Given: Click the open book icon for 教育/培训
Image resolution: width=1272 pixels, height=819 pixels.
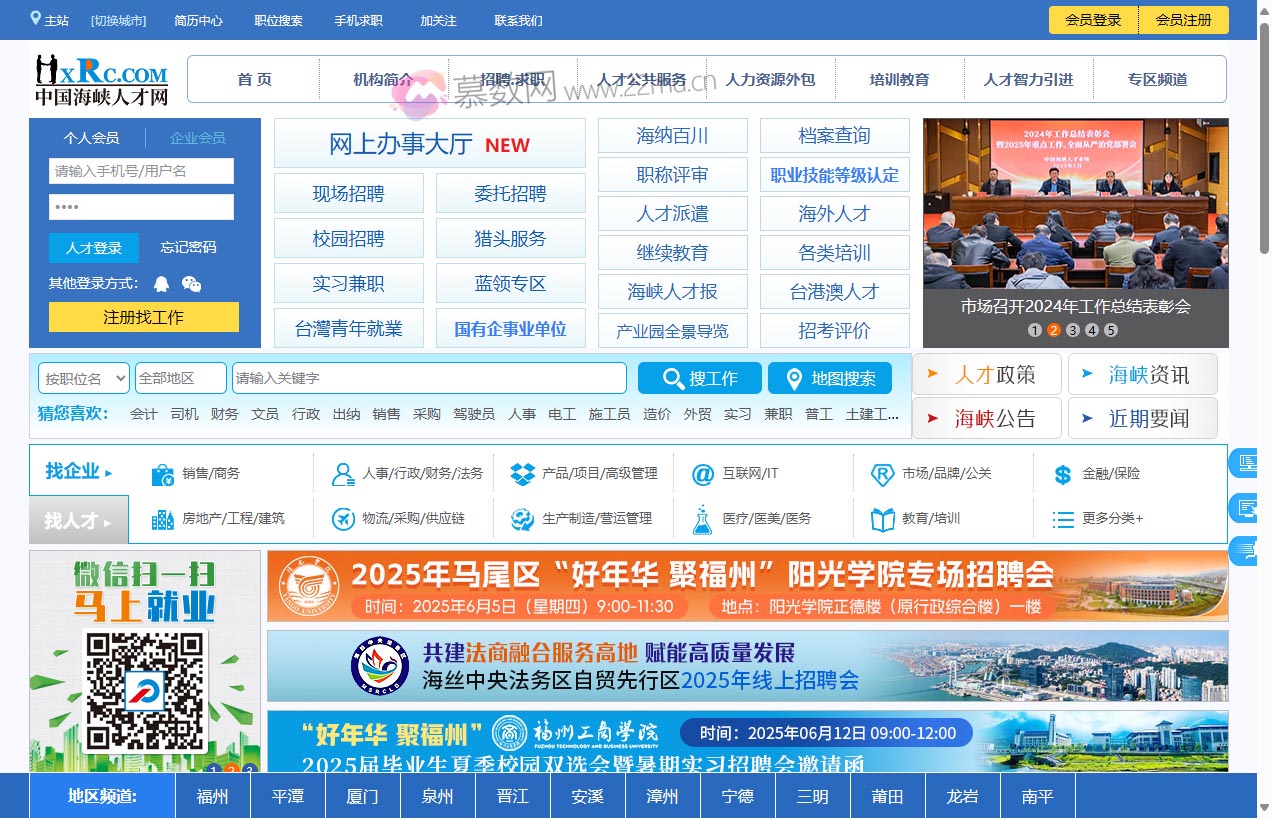Looking at the screenshot, I should tap(881, 518).
